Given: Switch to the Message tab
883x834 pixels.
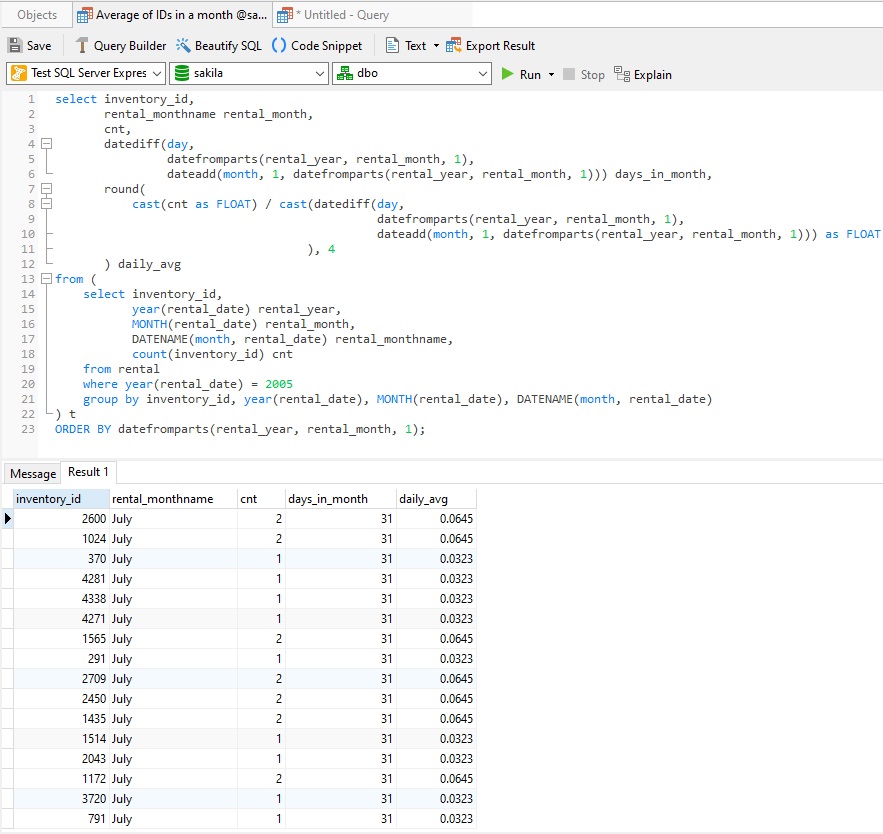Looking at the screenshot, I should coord(33,473).
